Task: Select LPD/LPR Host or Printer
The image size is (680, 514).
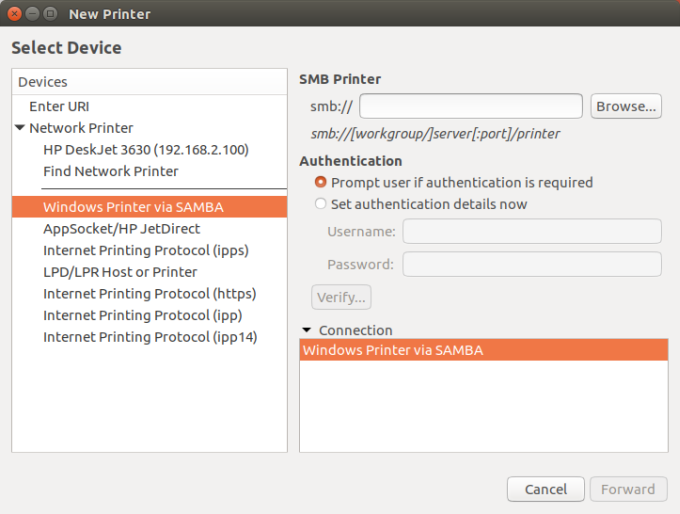Action: pyautogui.click(x=120, y=272)
